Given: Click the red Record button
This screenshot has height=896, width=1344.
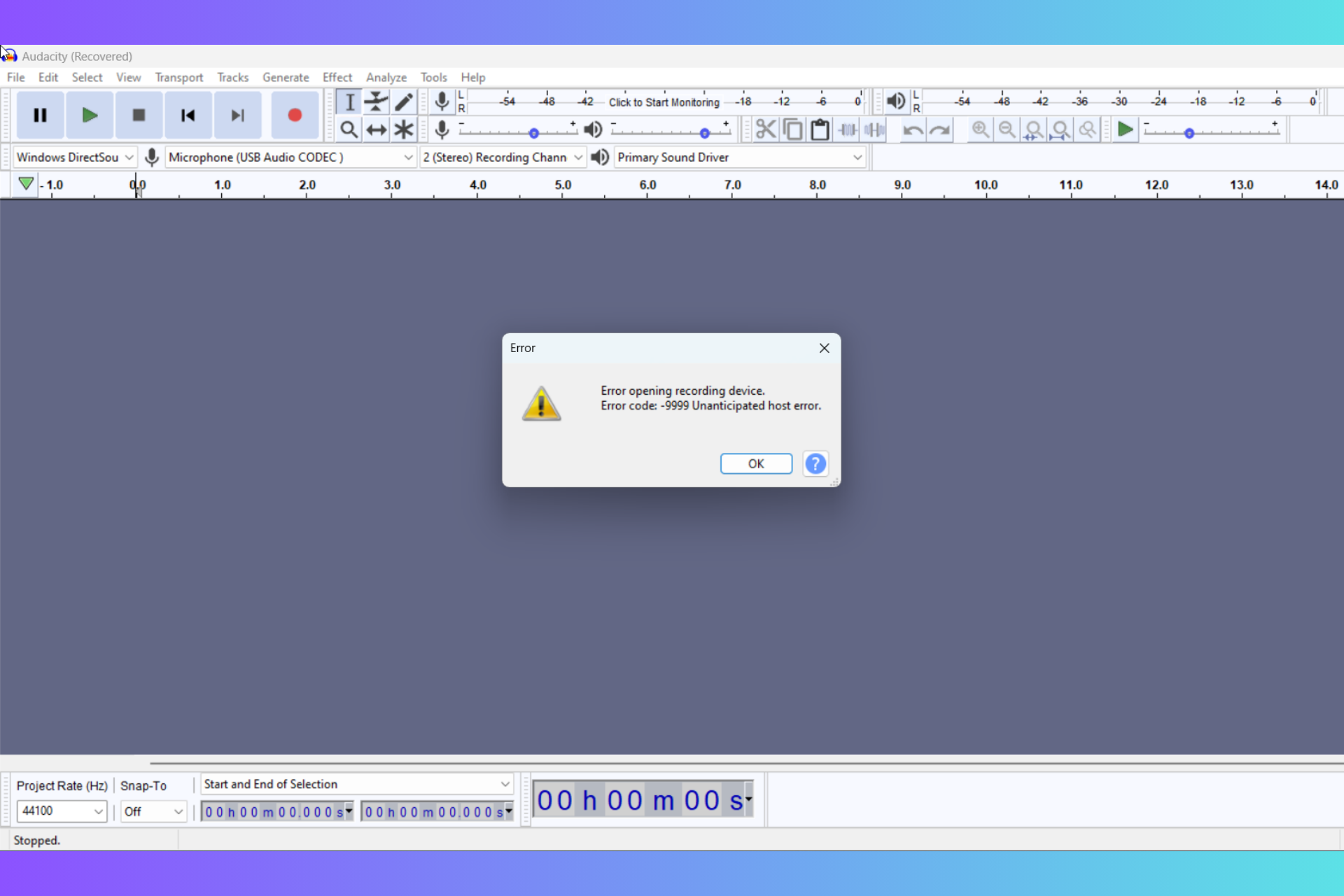Looking at the screenshot, I should (295, 115).
